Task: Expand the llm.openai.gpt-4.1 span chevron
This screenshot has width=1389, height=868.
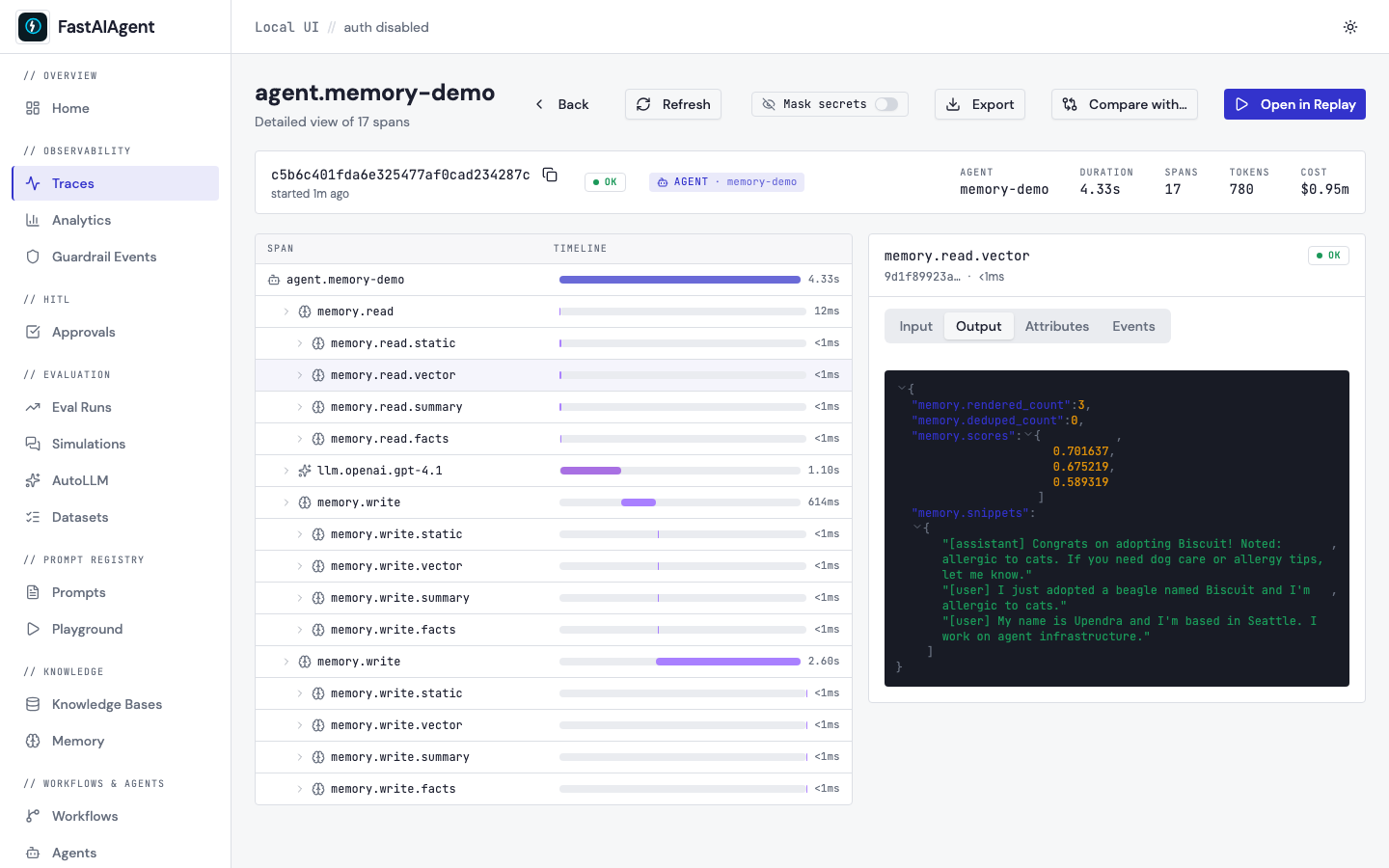Action: click(286, 471)
